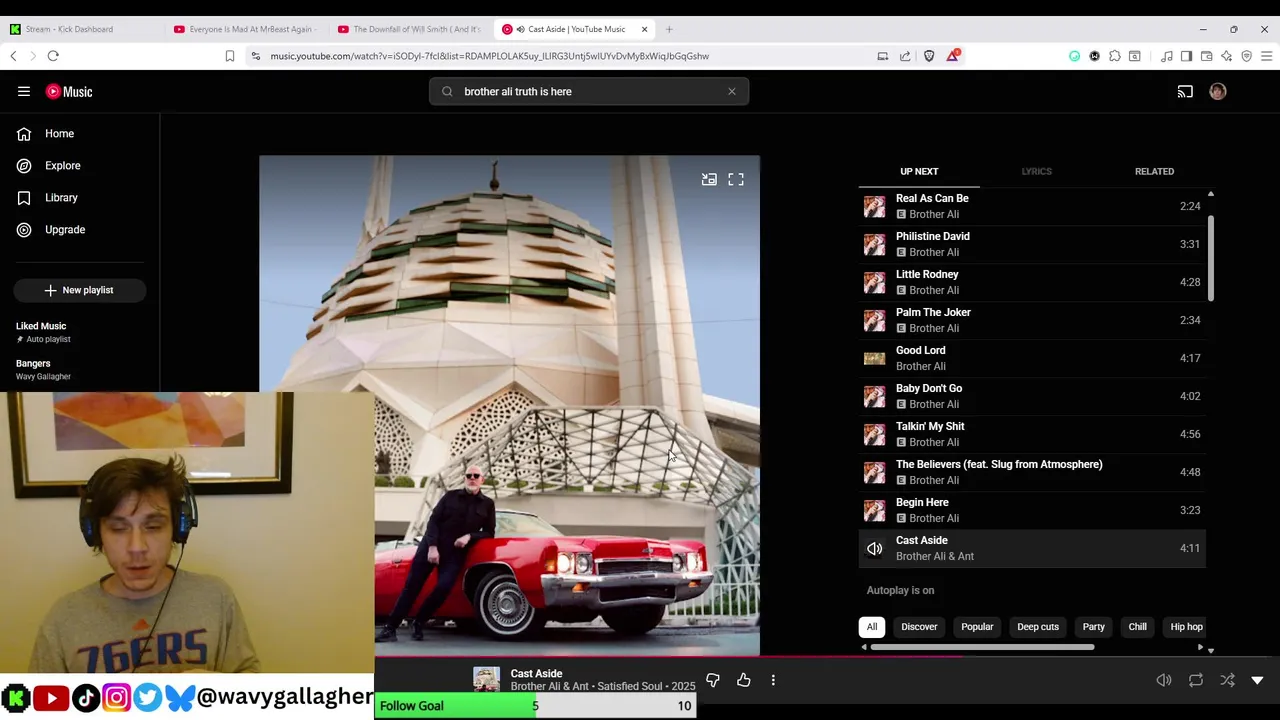
Task: Select the Popular filter chip
Action: coord(977,627)
